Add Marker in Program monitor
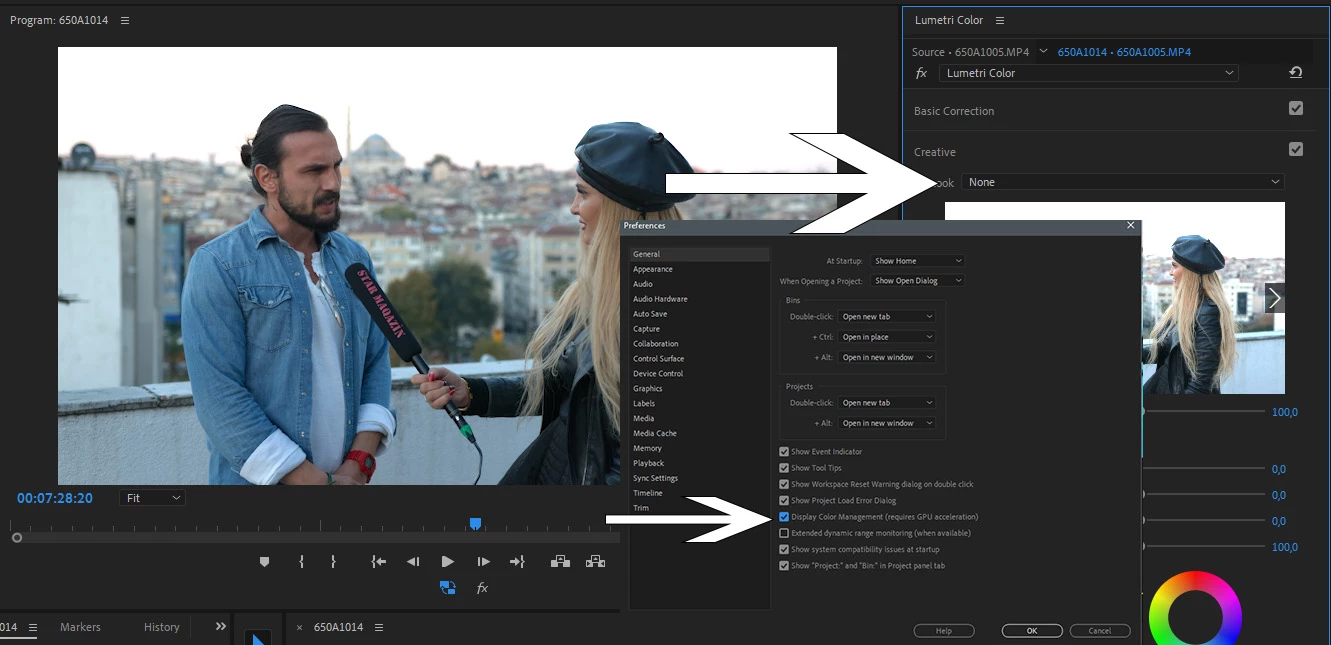Screen dimensions: 1331x645 (x=264, y=562)
